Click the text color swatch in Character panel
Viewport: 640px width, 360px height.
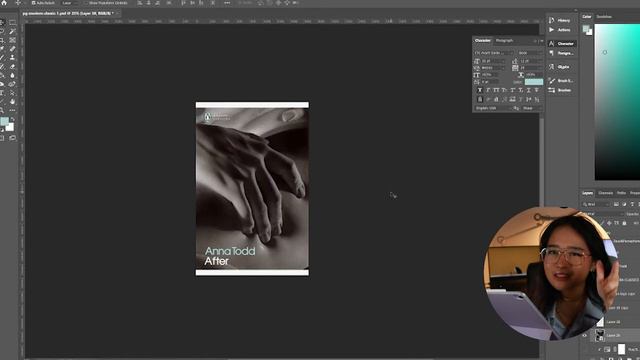click(x=533, y=82)
